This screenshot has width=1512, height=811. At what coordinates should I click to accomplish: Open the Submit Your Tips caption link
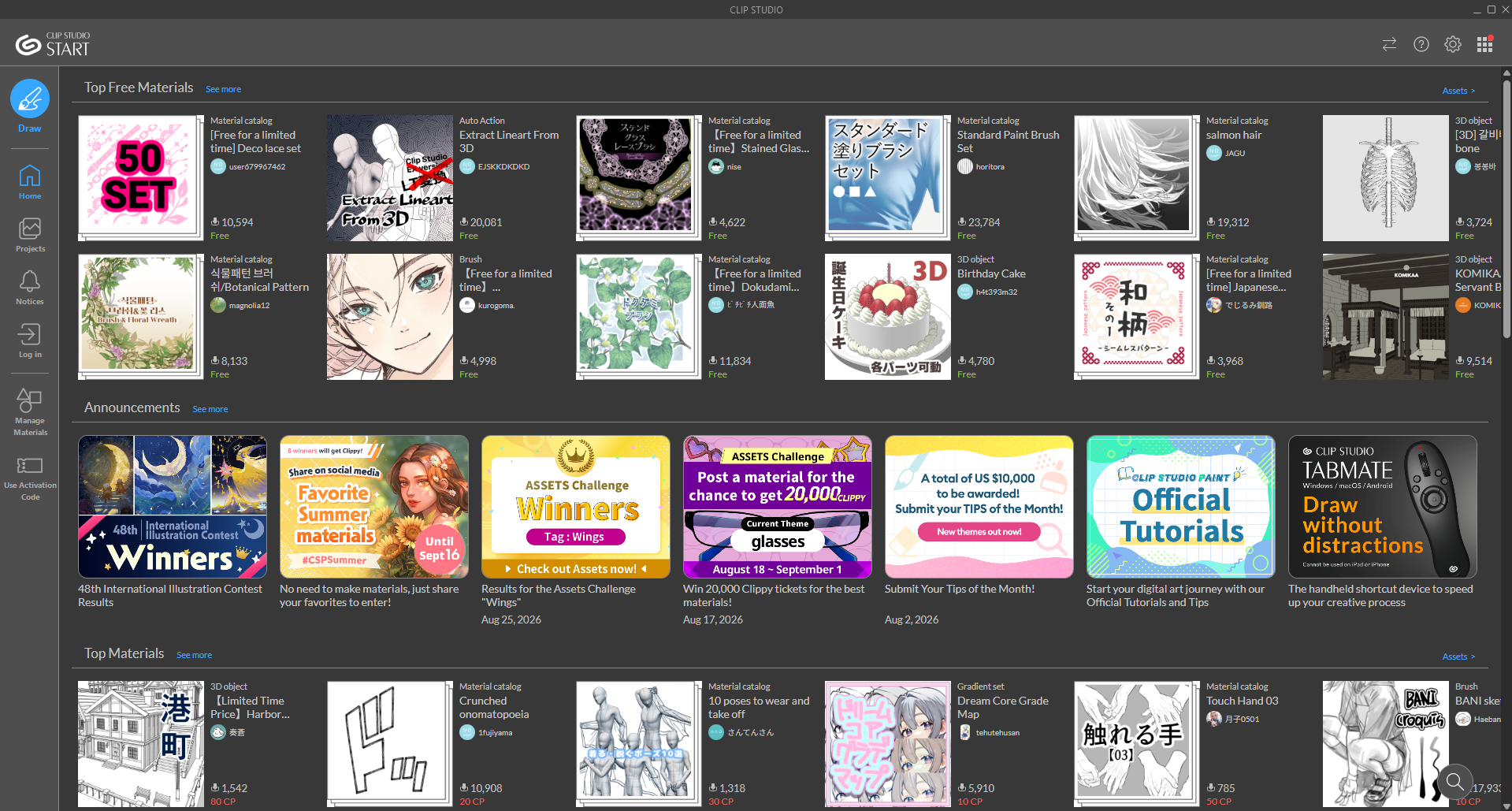(x=960, y=589)
